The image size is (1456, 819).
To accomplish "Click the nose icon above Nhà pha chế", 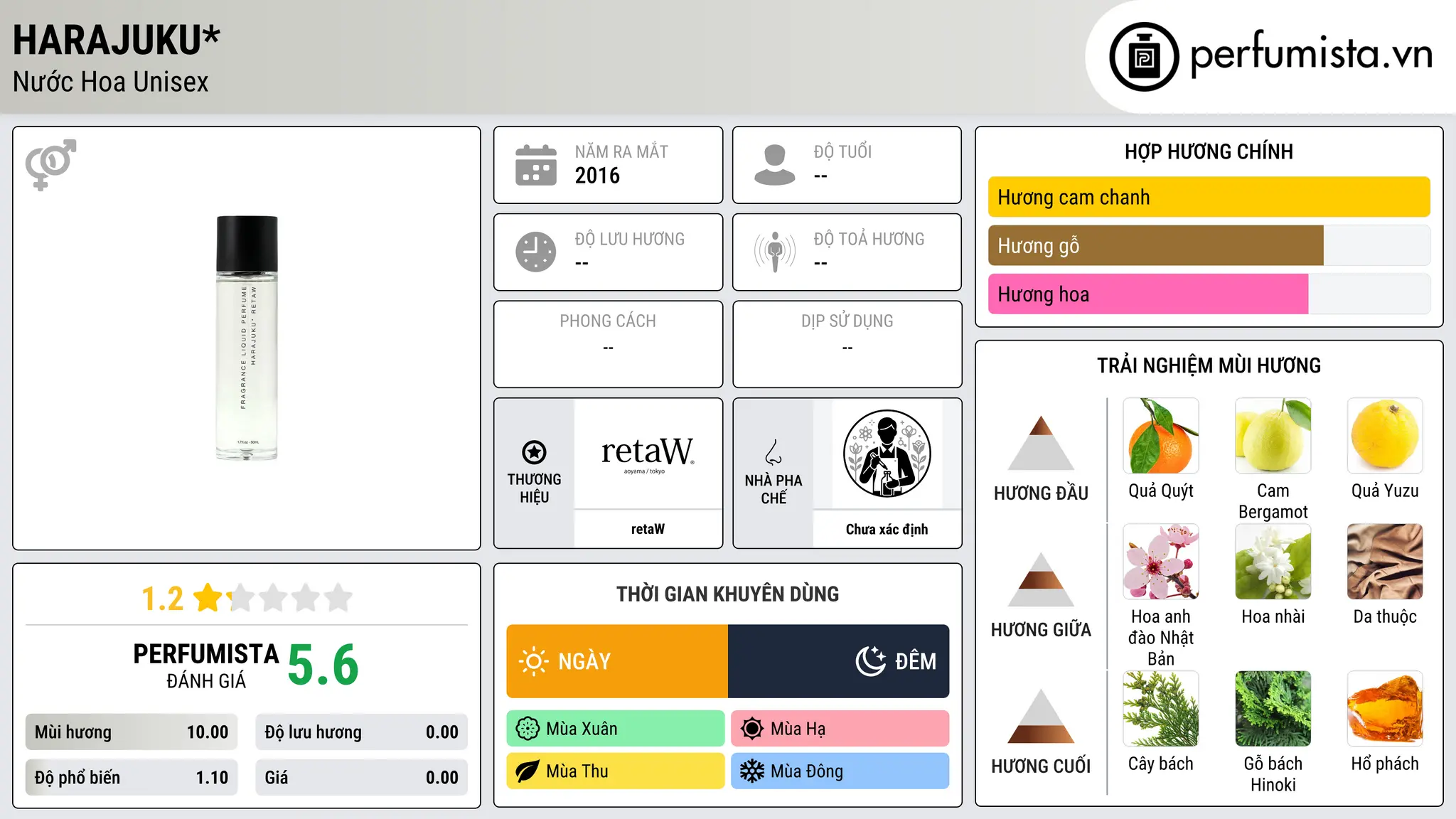I will pyautogui.click(x=773, y=452).
